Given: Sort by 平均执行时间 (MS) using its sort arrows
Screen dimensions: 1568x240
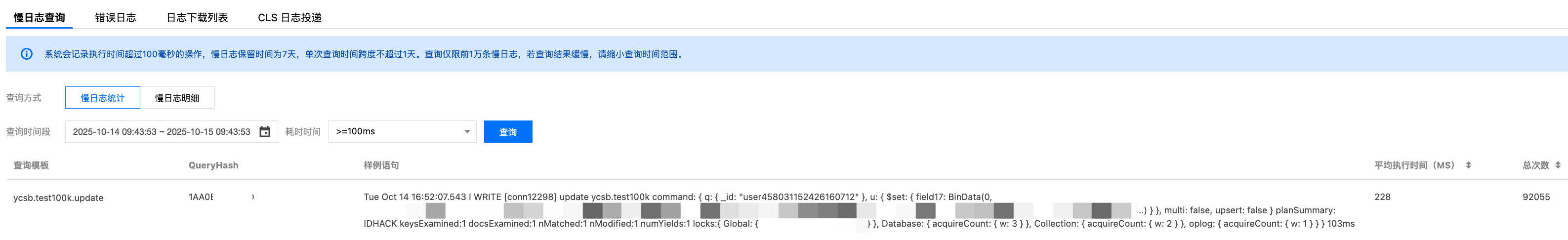Looking at the screenshot, I should point(1468,165).
